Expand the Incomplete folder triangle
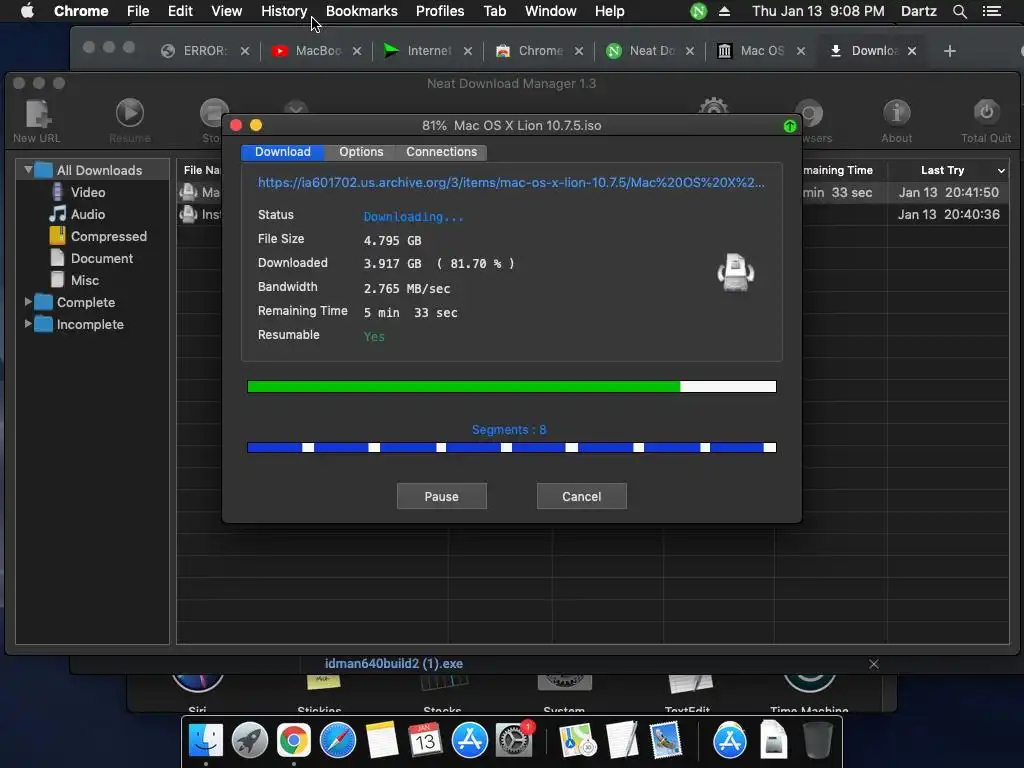1024x768 pixels. pyautogui.click(x=28, y=324)
